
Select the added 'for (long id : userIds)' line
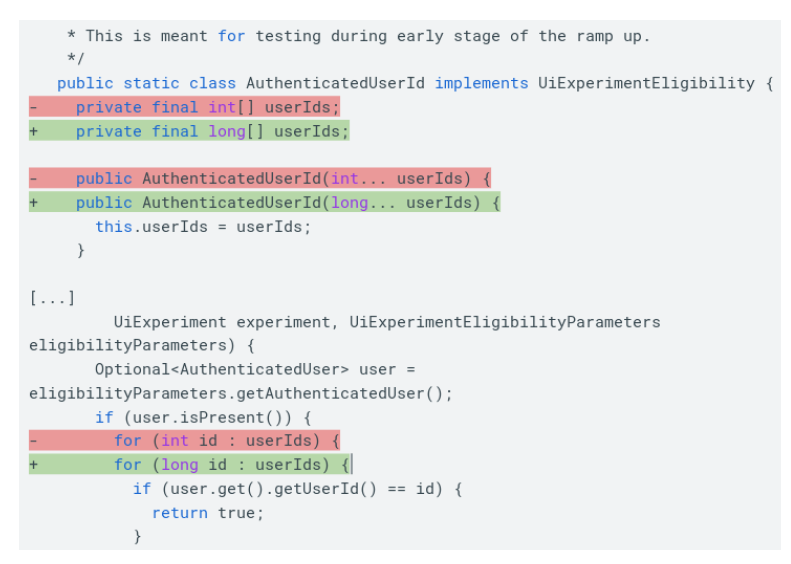coord(231,465)
